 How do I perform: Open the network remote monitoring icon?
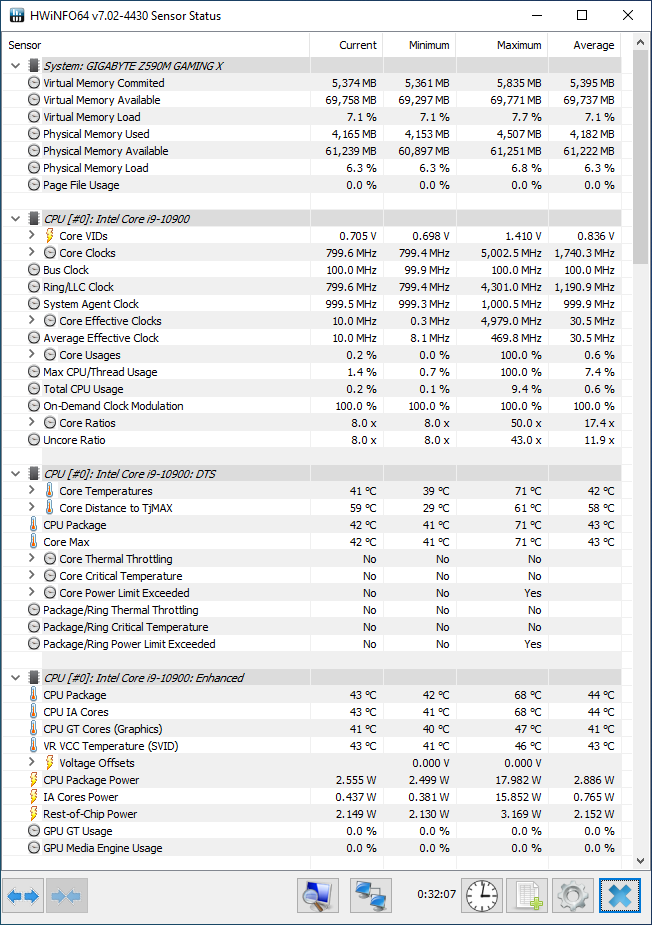371,896
